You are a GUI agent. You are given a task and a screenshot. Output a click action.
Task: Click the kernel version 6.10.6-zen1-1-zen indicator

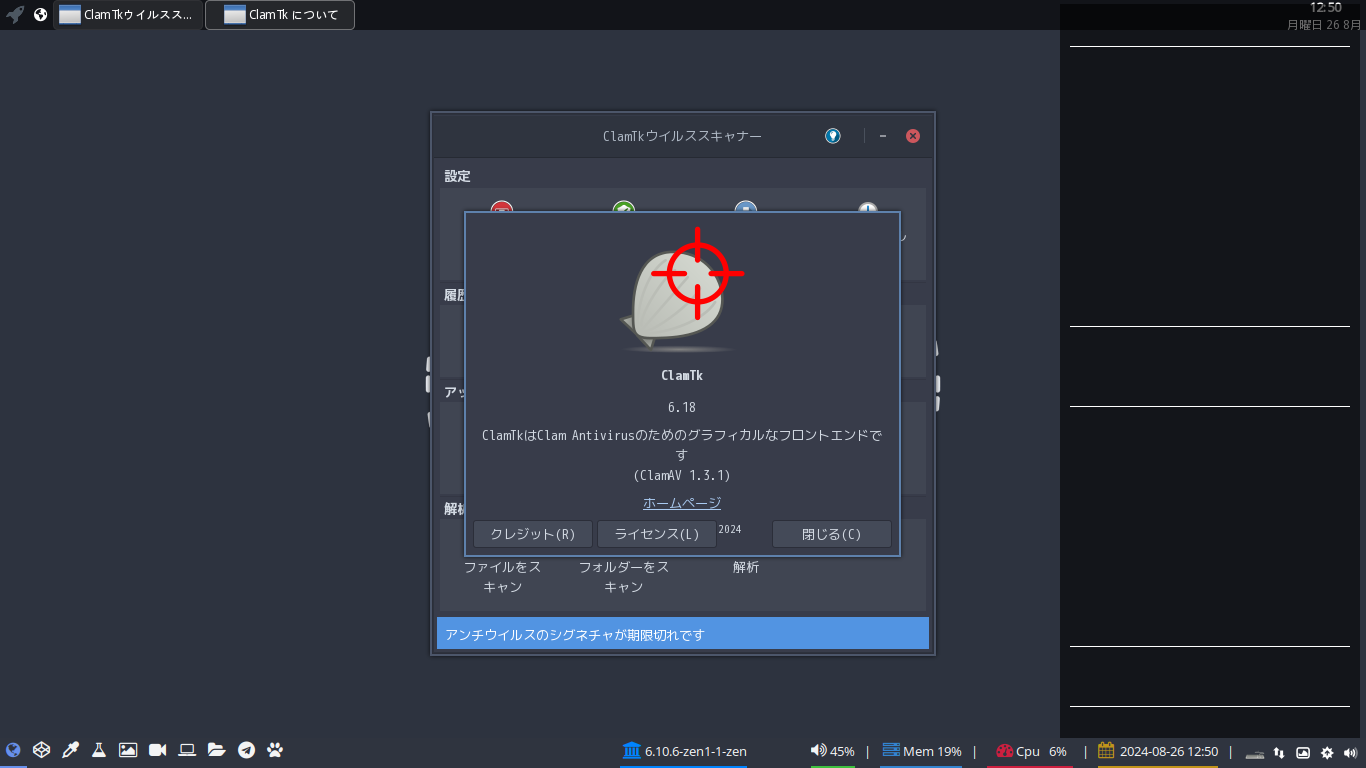tap(684, 751)
